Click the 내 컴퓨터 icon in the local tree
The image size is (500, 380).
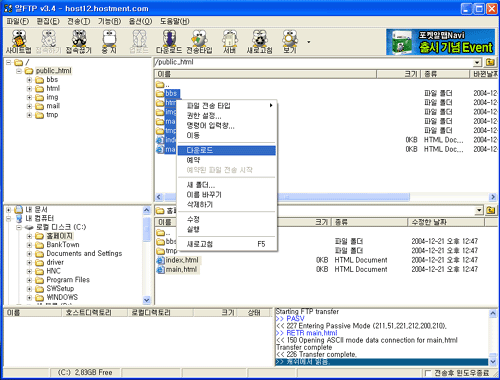[x=19, y=219]
